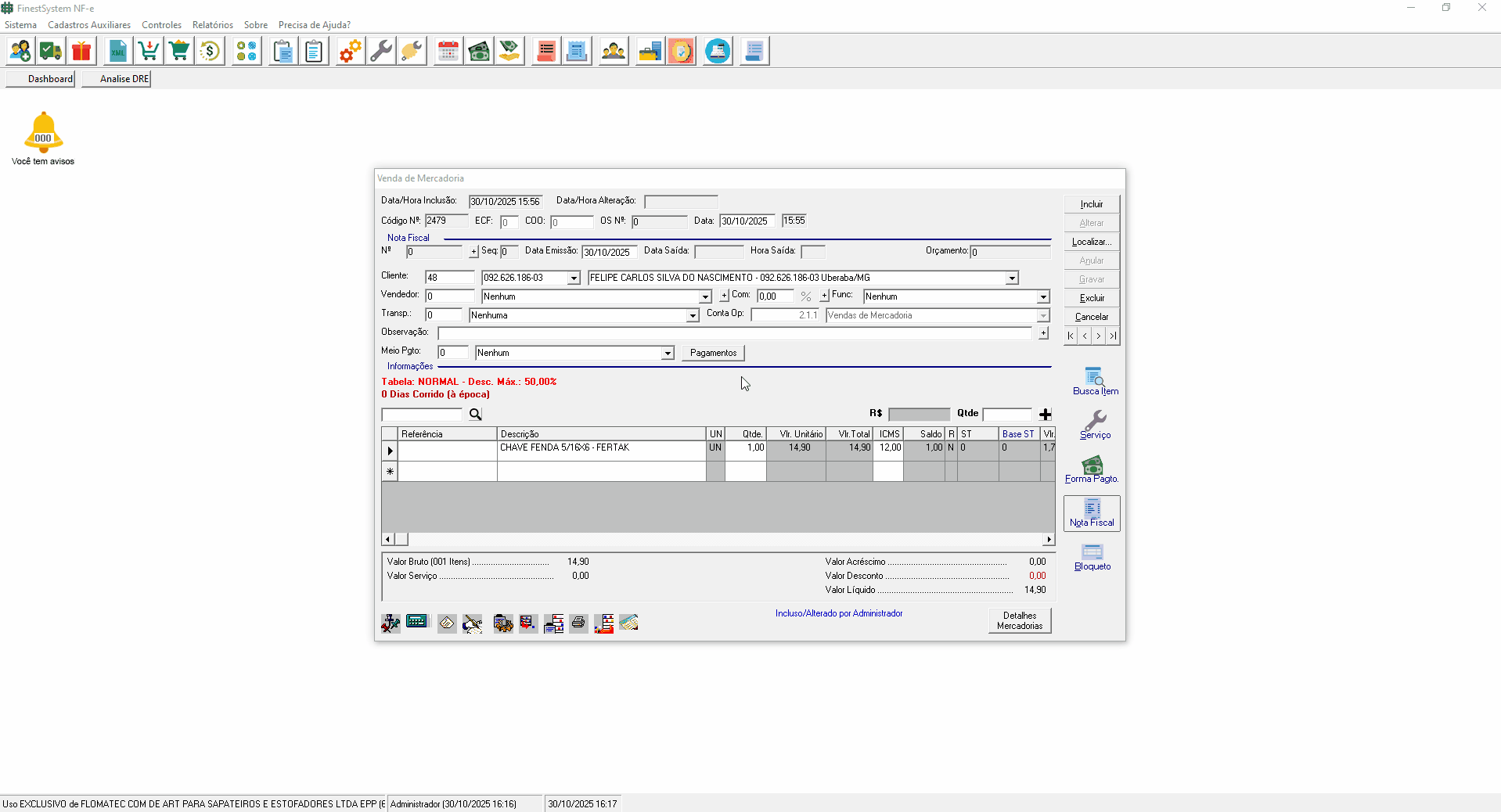Screen dimensions: 1501x812
Task: Click the Observação text field
Action: [734, 333]
